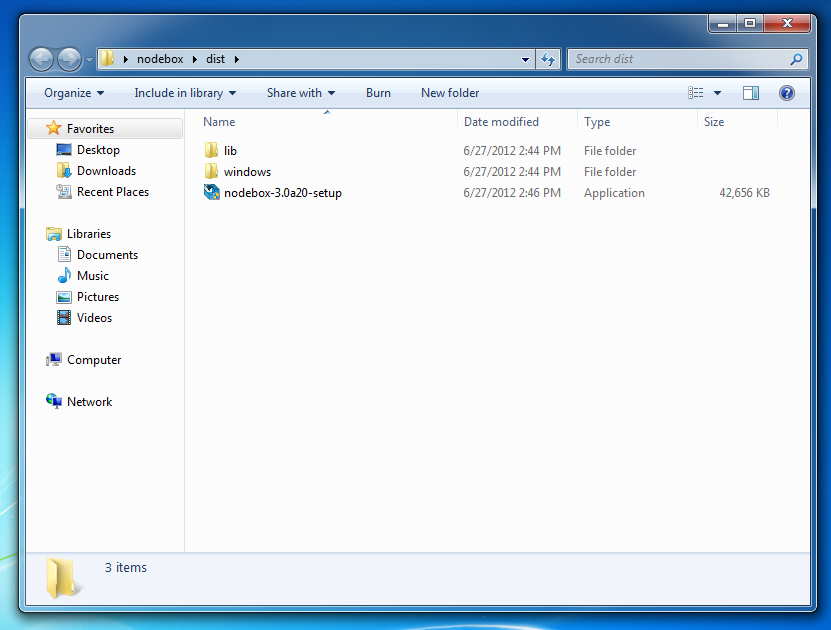Image resolution: width=831 pixels, height=630 pixels.
Task: Refresh the dist folder view
Action: 548,59
